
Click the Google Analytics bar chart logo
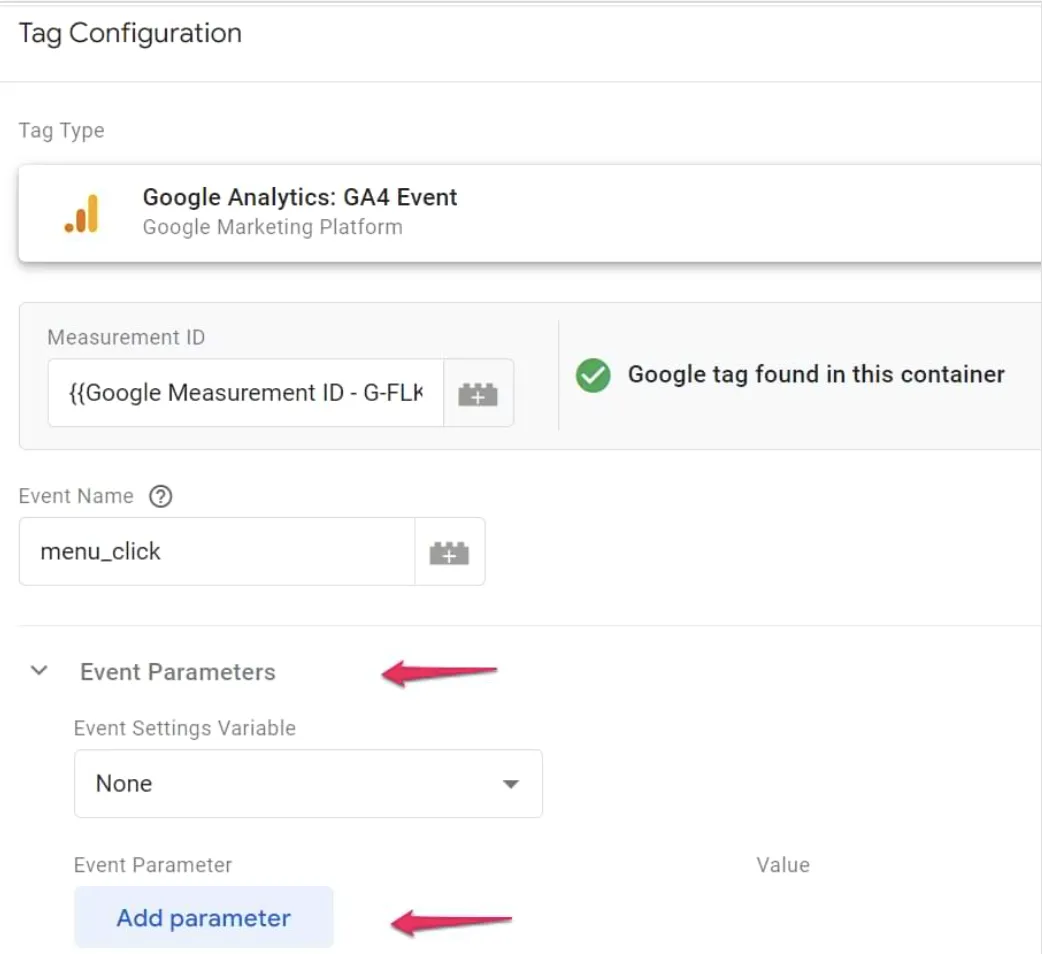82,214
